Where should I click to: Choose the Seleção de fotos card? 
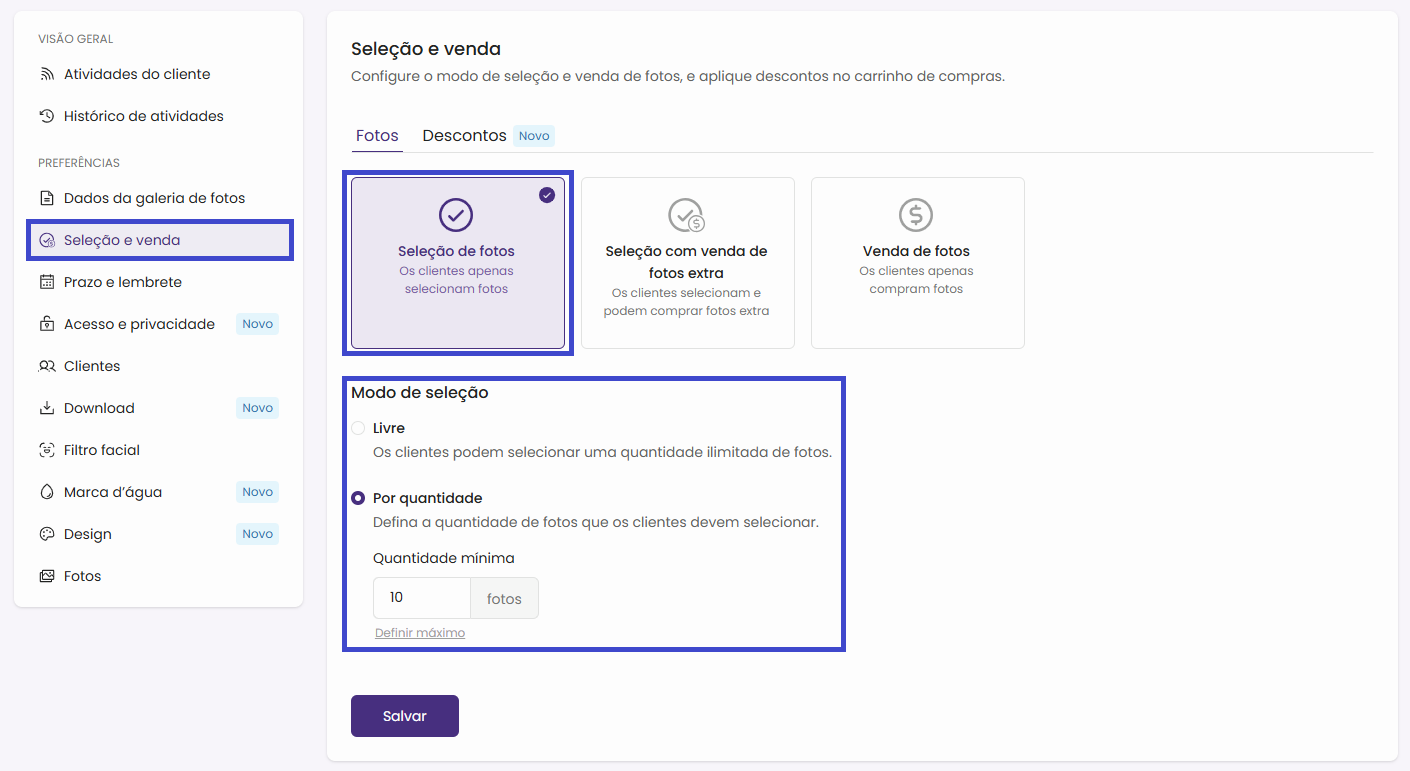tap(457, 263)
